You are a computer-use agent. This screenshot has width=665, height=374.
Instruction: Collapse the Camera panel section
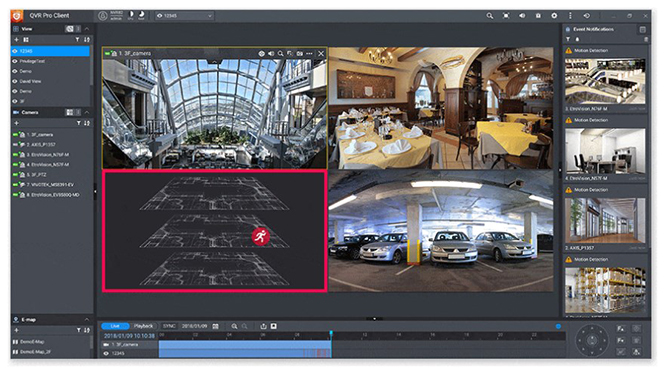click(x=87, y=112)
